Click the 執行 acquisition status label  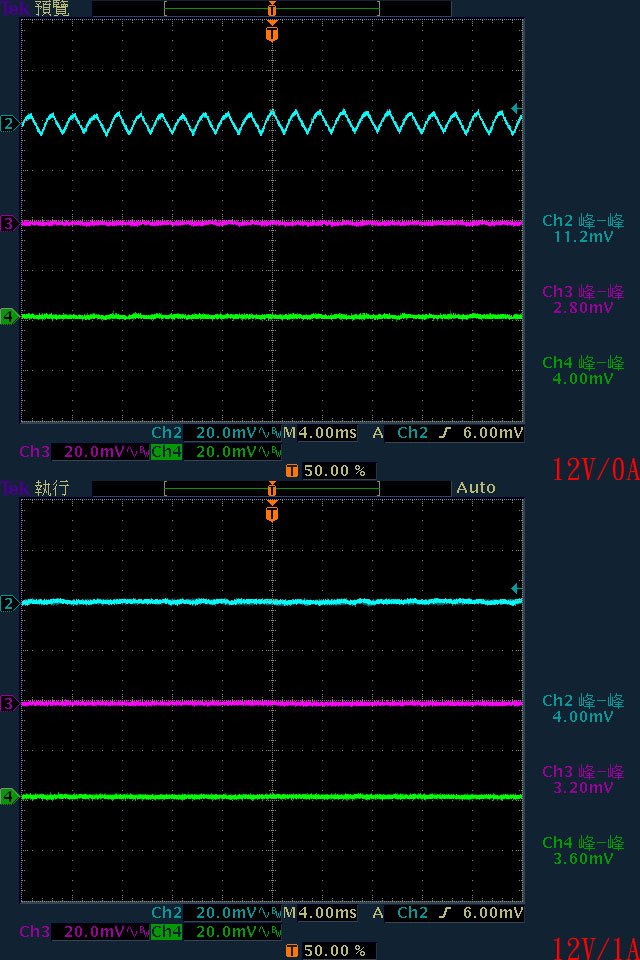coord(51,488)
